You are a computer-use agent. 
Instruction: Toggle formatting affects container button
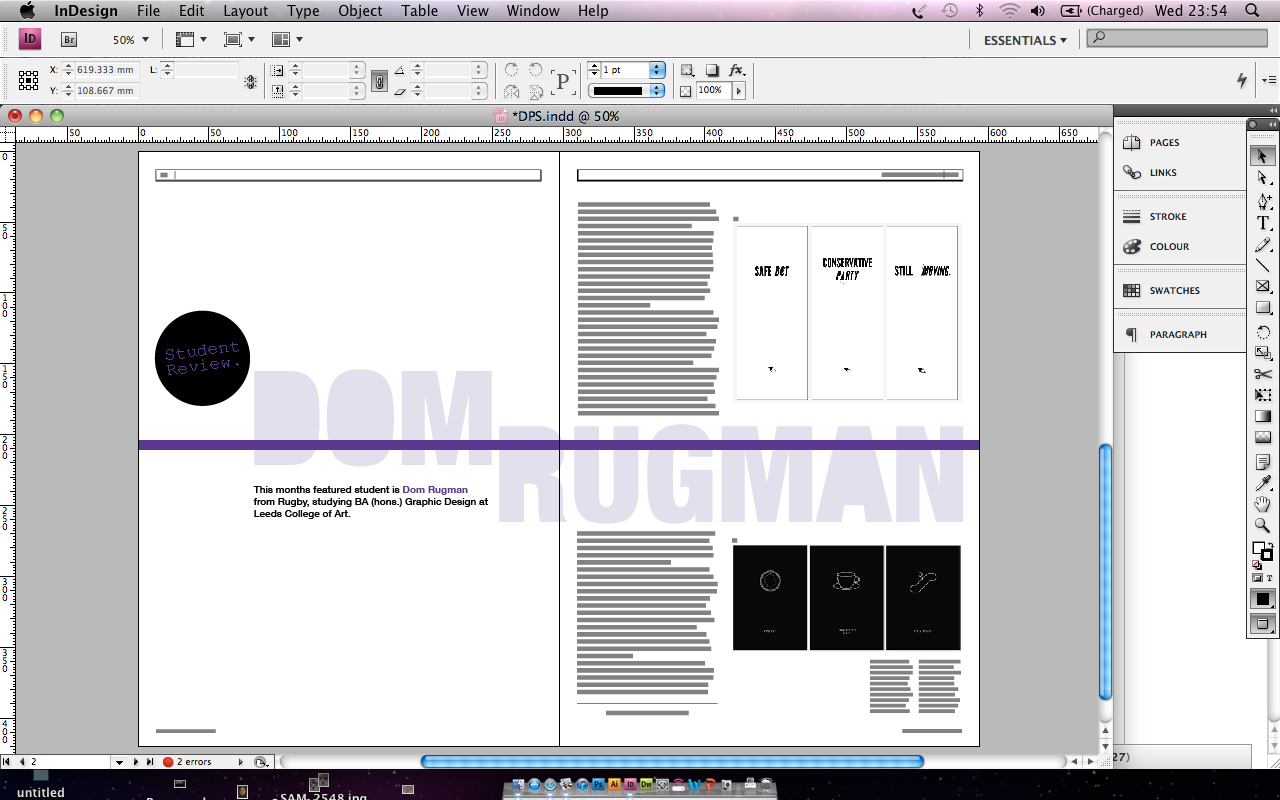pyautogui.click(x=1258, y=578)
